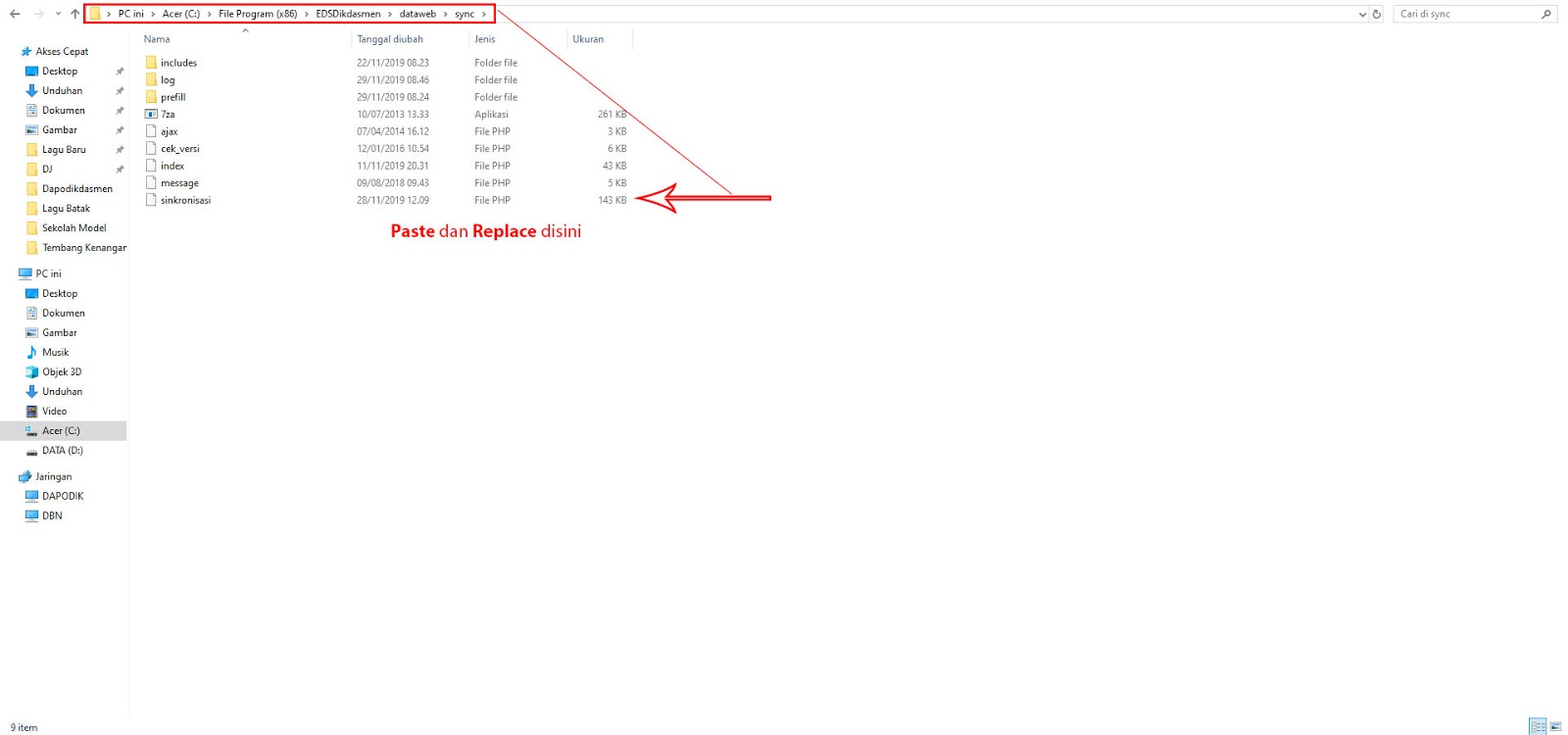The height and width of the screenshot is (735, 1568).
Task: Click 'PC ini' in the address breadcrumb
Action: pos(130,14)
